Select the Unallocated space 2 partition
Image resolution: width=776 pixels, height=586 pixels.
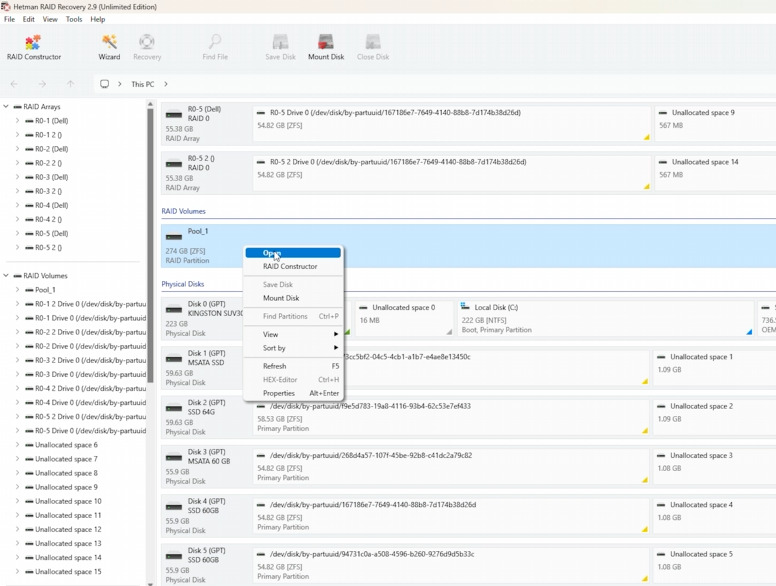(x=714, y=417)
